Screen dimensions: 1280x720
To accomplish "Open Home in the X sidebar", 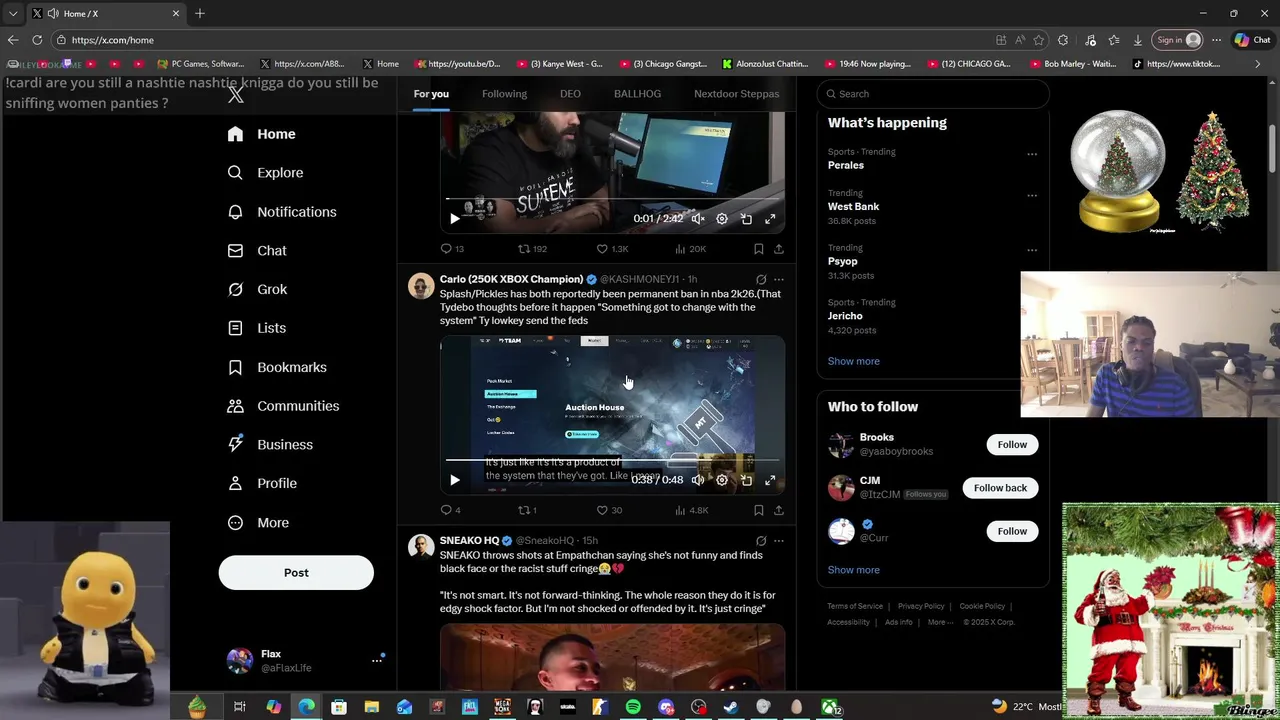I will tap(261, 134).
